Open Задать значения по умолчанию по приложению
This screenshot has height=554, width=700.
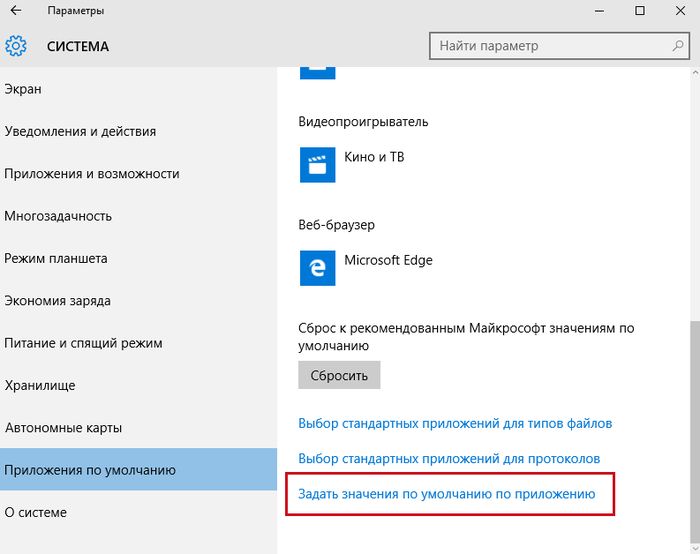point(446,494)
